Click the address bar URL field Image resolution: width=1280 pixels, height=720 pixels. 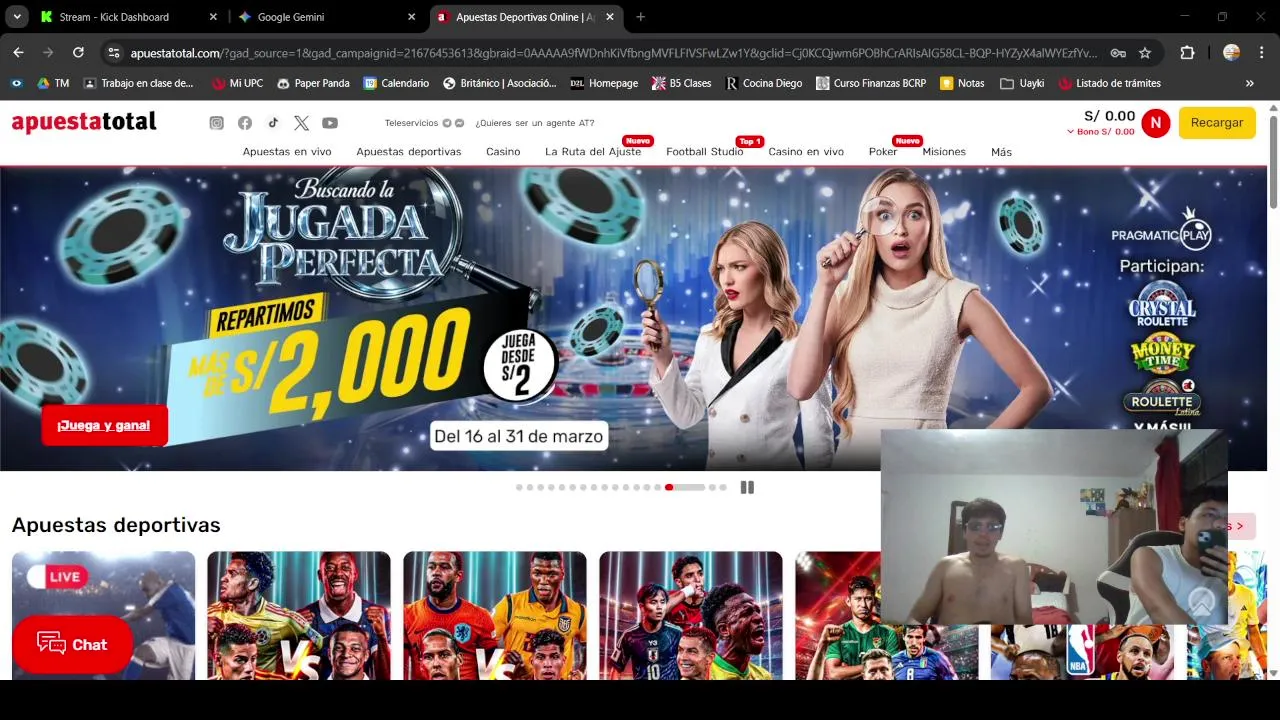click(612, 53)
